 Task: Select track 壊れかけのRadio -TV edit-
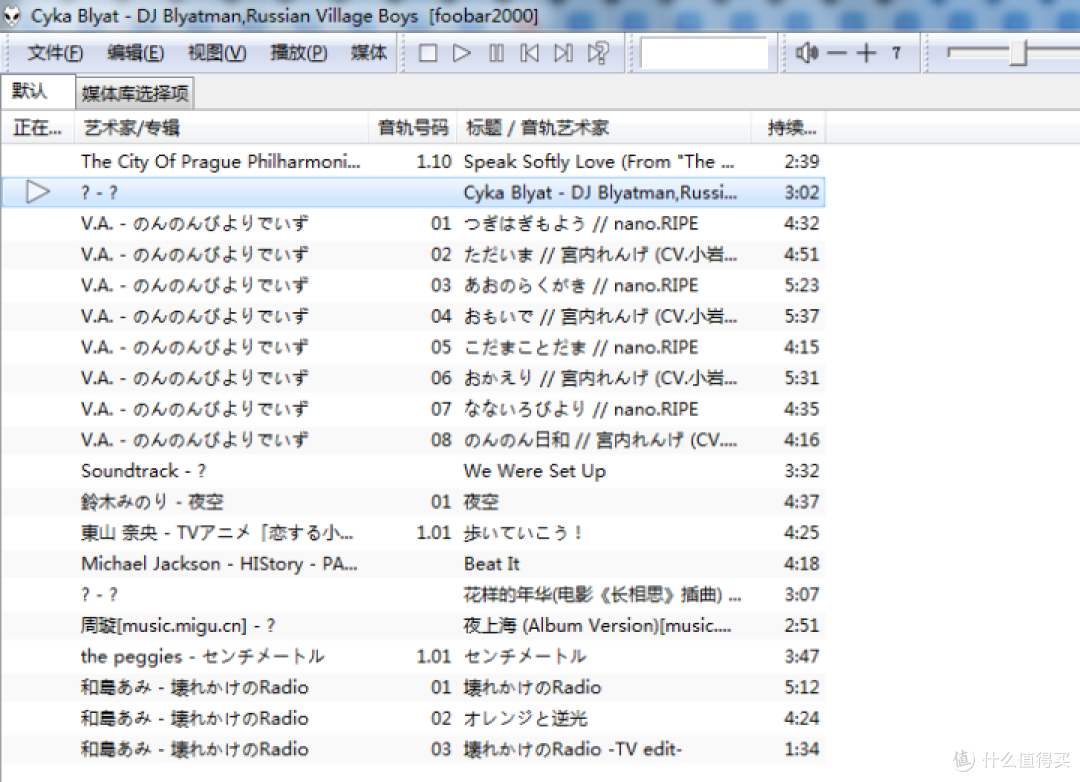pos(413,749)
